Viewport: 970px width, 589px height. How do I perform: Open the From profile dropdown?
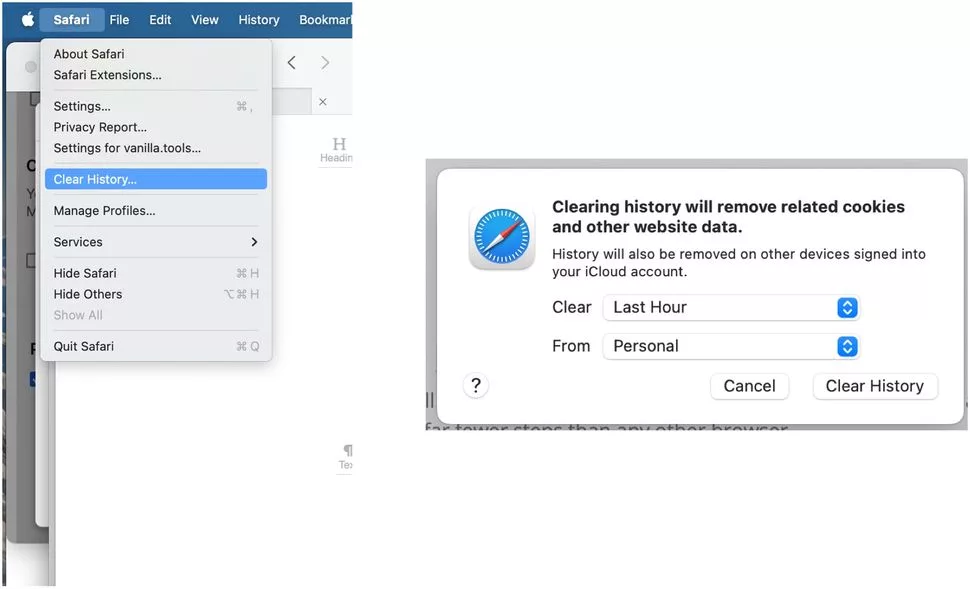tap(731, 346)
